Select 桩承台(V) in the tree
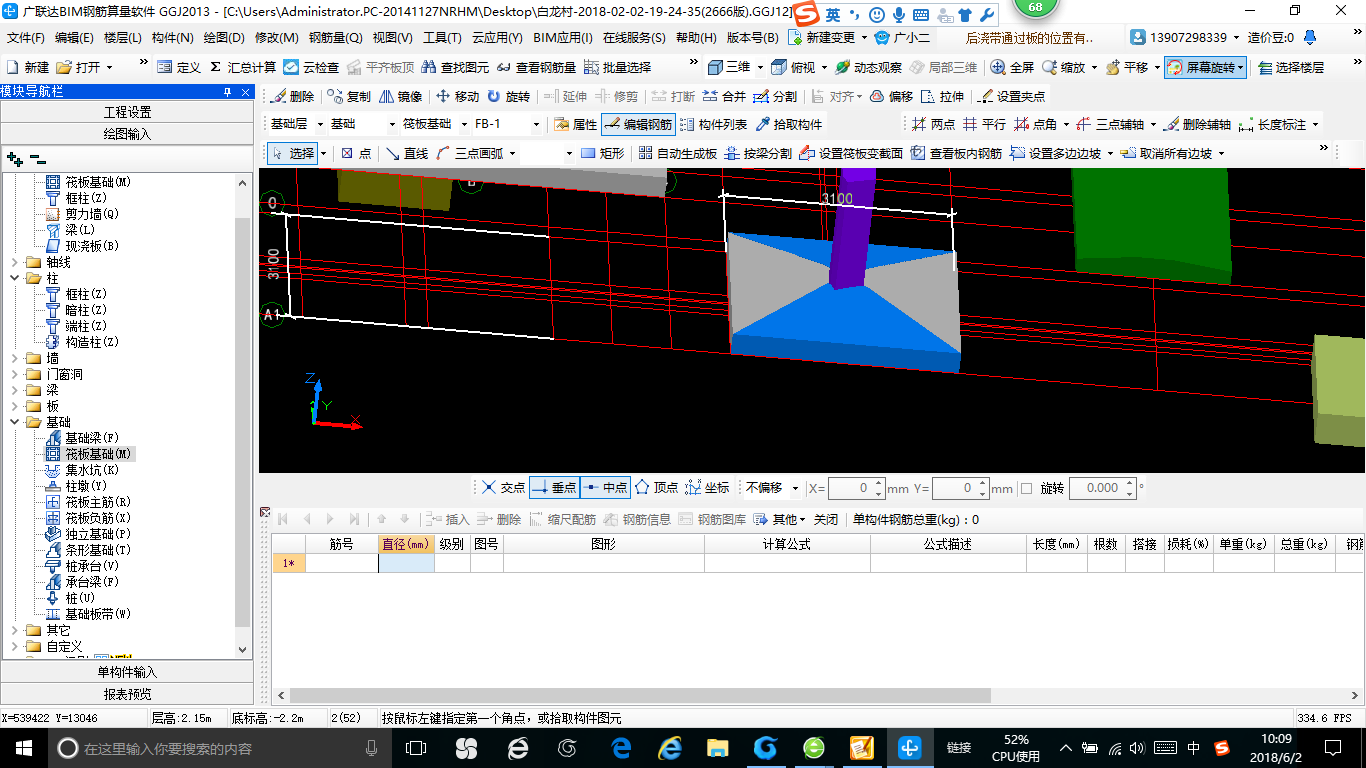 (x=92, y=566)
